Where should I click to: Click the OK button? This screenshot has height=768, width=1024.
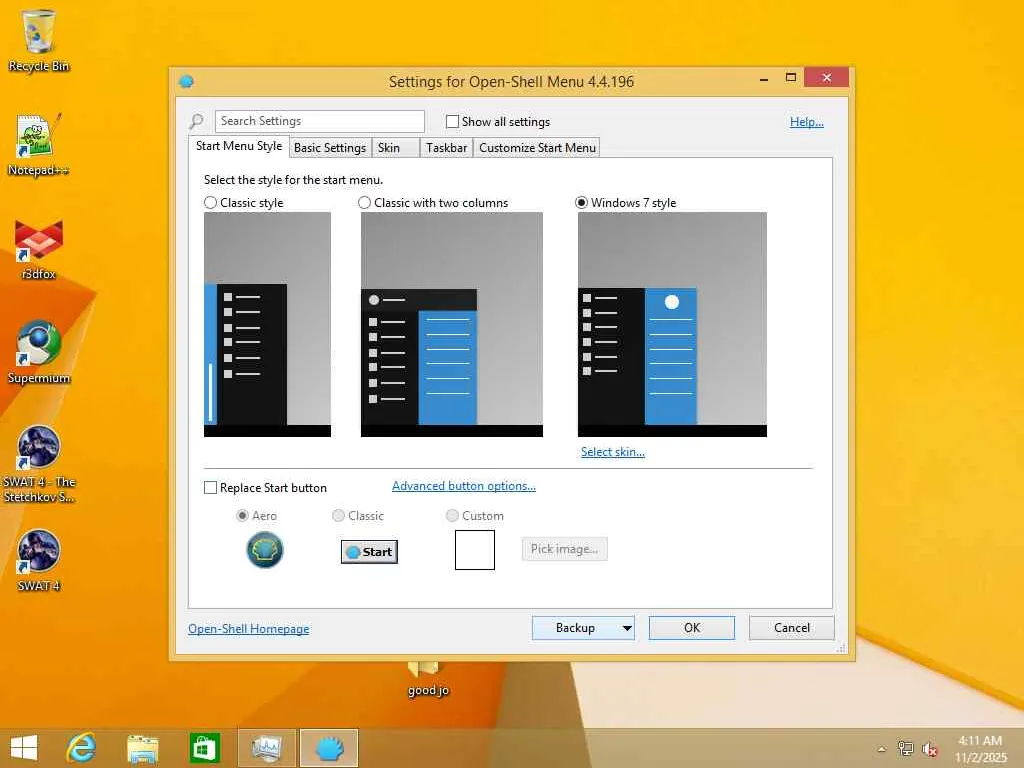pyautogui.click(x=692, y=628)
